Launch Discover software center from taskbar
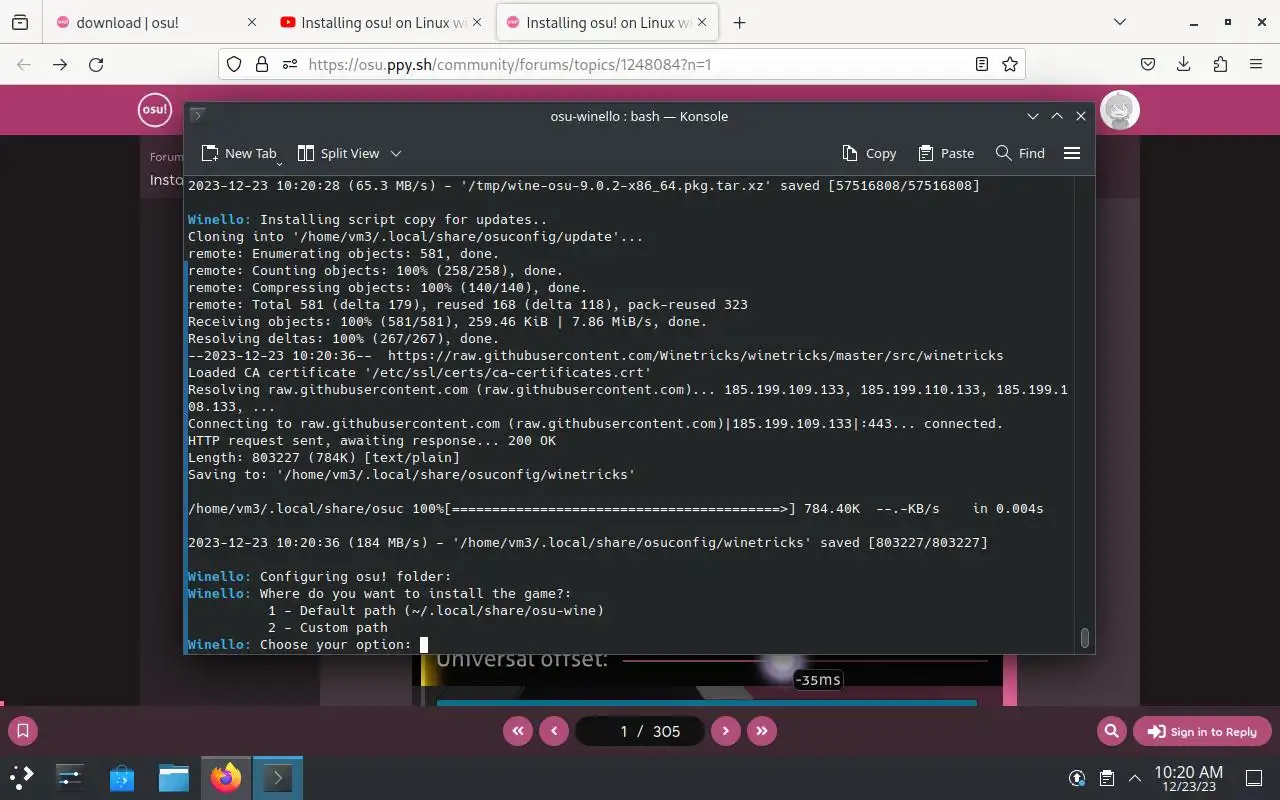Image resolution: width=1280 pixels, height=800 pixels. coord(122,777)
